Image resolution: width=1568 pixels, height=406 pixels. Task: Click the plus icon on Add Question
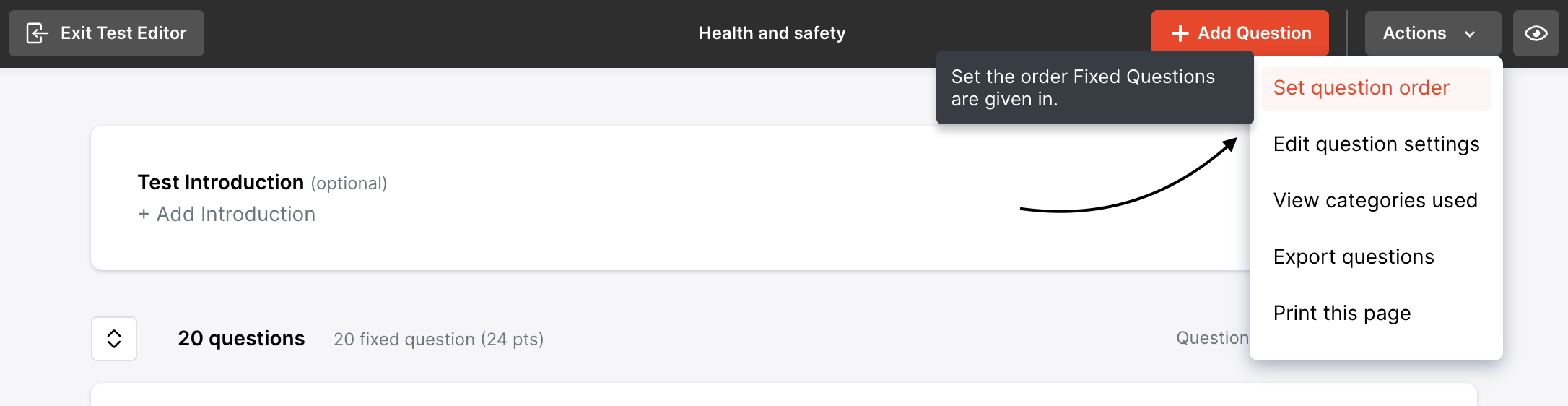1180,33
